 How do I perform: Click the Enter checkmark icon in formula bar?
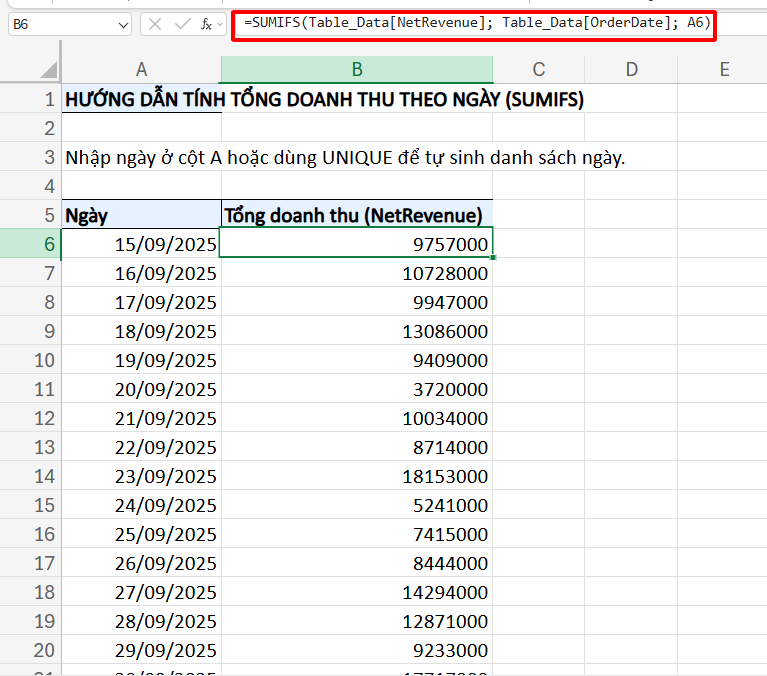(x=181, y=24)
